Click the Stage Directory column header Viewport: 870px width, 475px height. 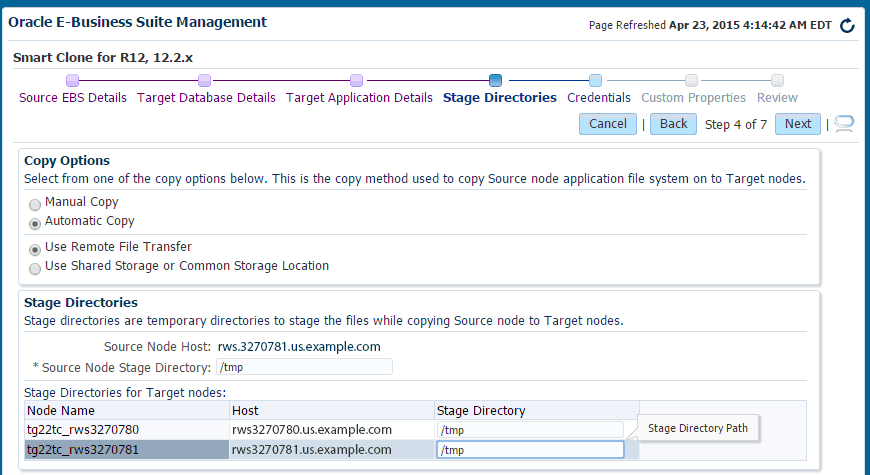(537, 411)
